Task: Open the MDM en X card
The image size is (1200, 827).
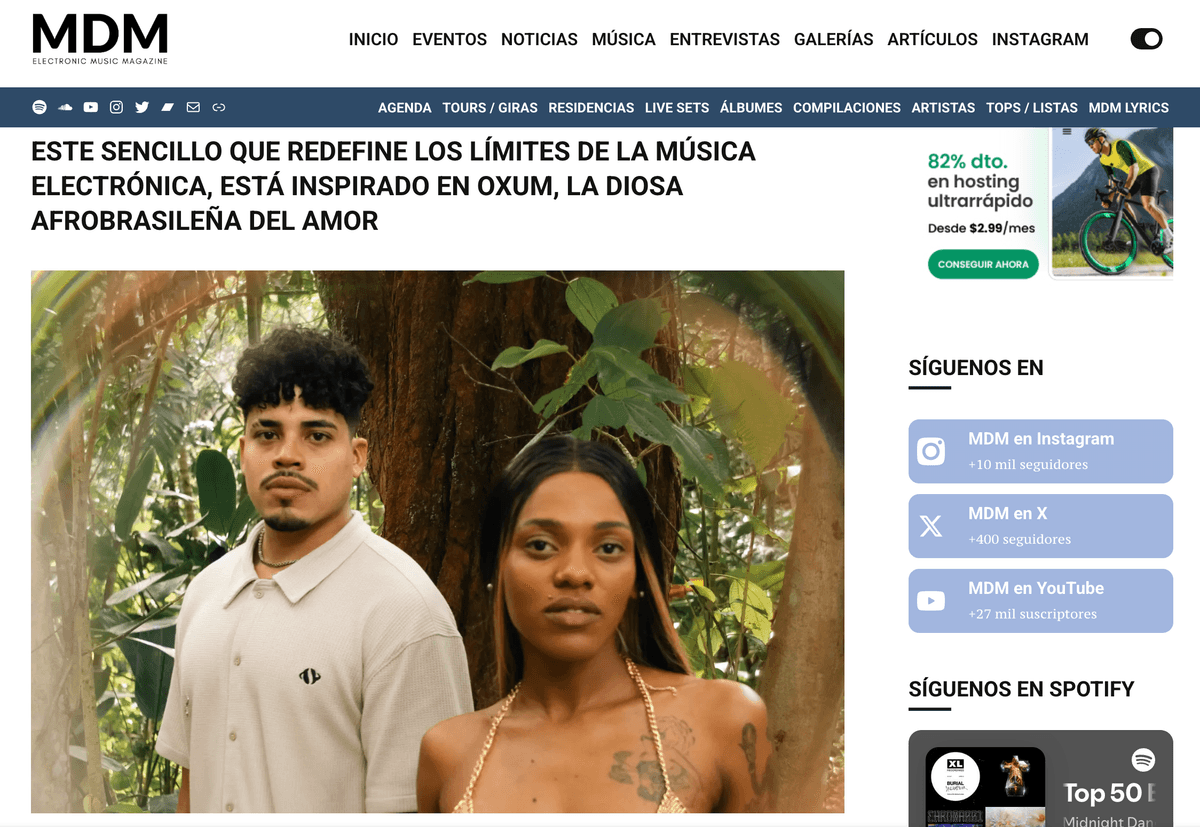Action: (1040, 526)
